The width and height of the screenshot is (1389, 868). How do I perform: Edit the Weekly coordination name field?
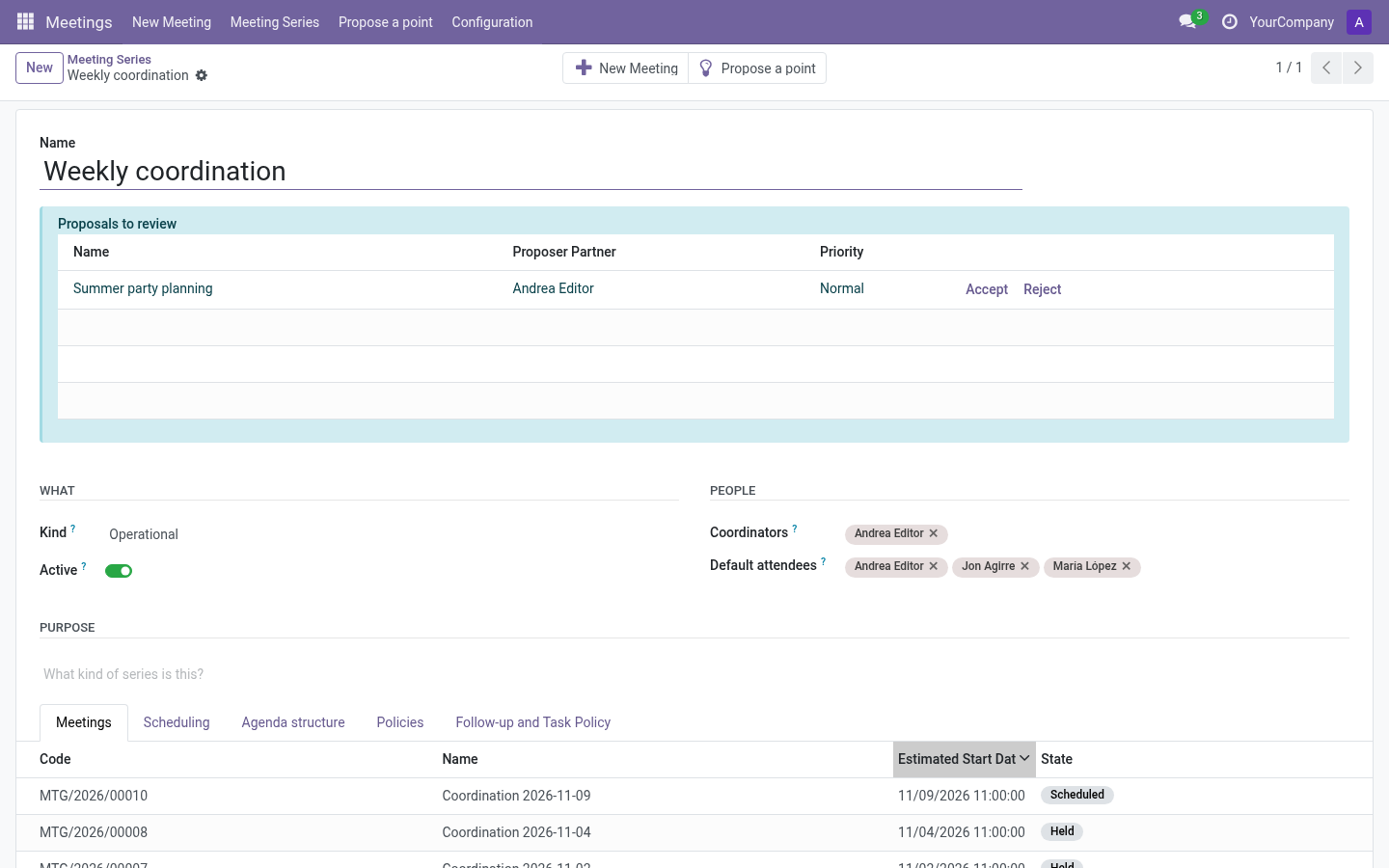(x=531, y=172)
